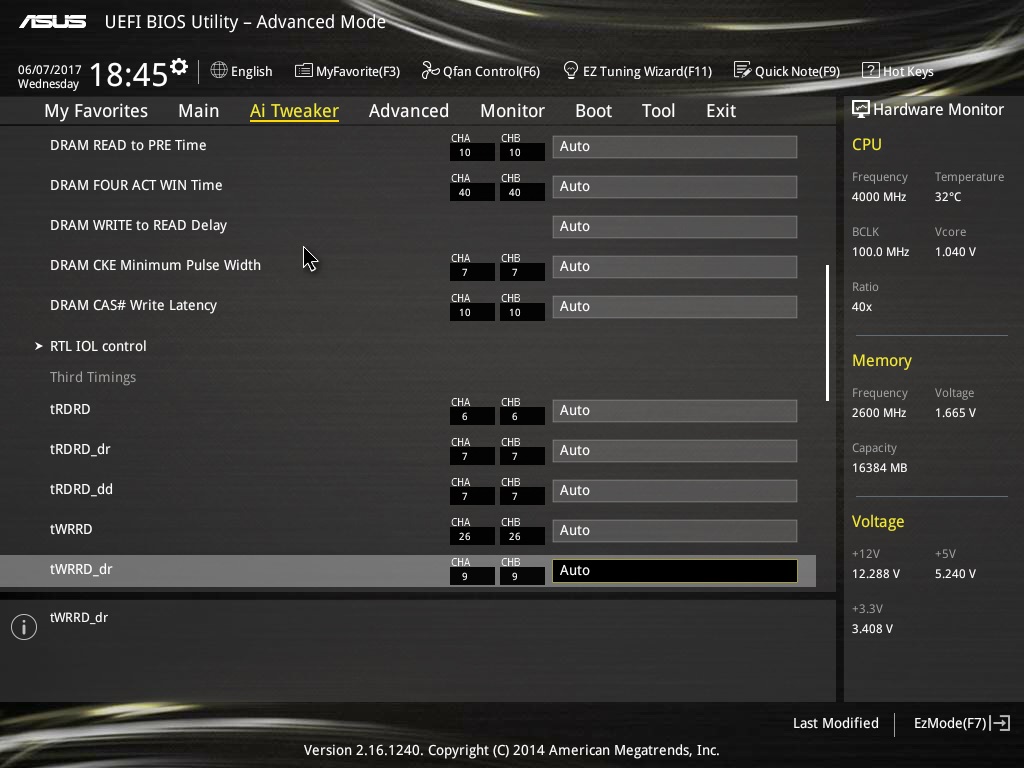Switch to the Exit tab
Screen dimensions: 1024x768
point(721,111)
